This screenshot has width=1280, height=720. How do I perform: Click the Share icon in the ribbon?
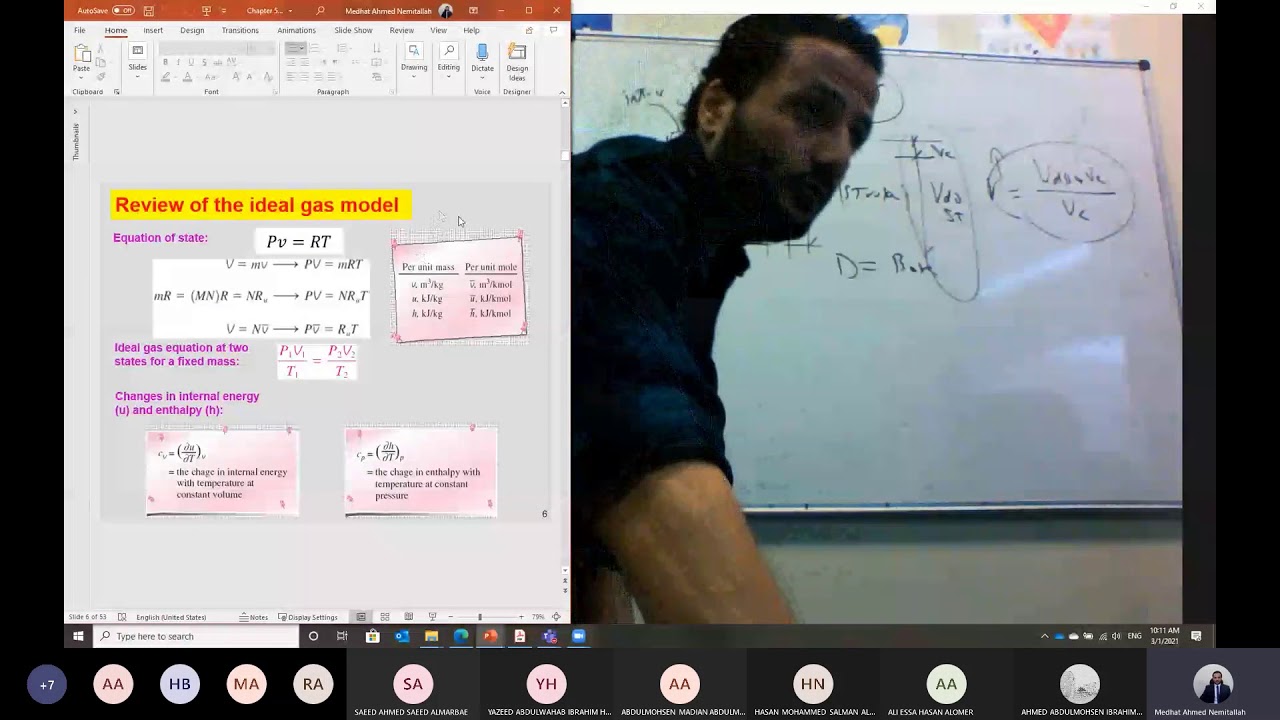point(529,30)
